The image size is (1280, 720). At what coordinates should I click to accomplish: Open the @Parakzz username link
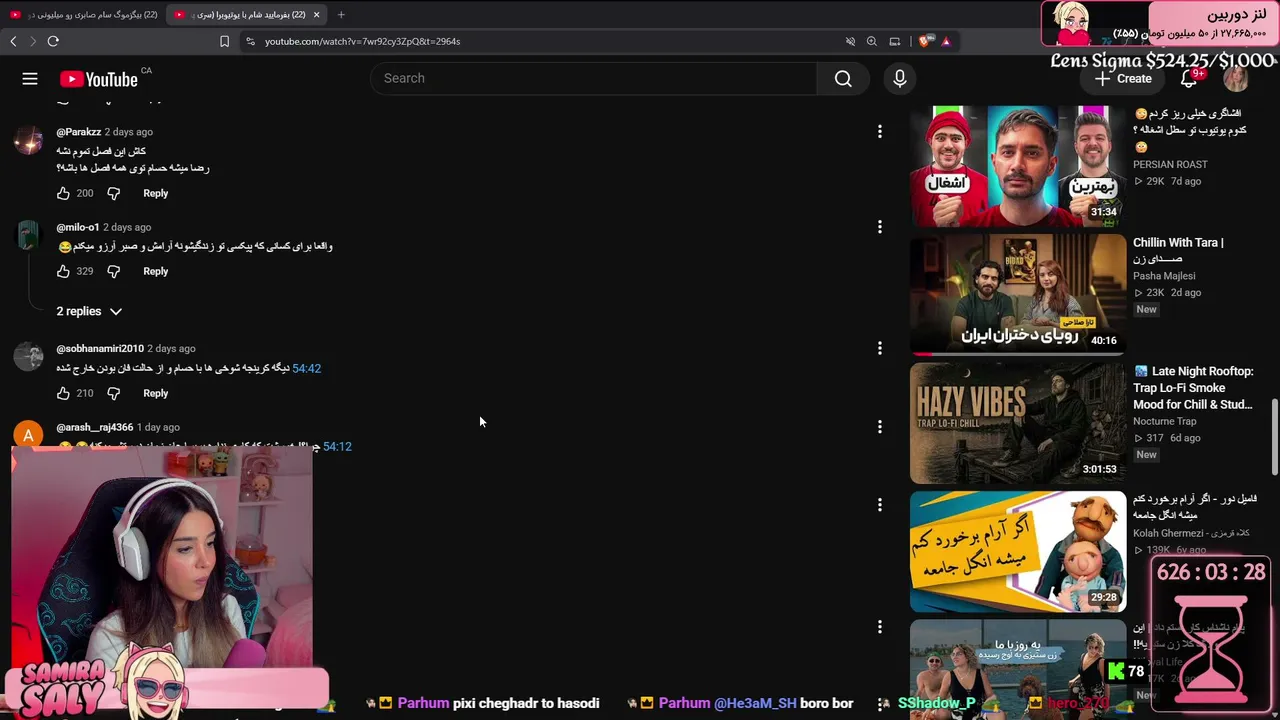79,132
